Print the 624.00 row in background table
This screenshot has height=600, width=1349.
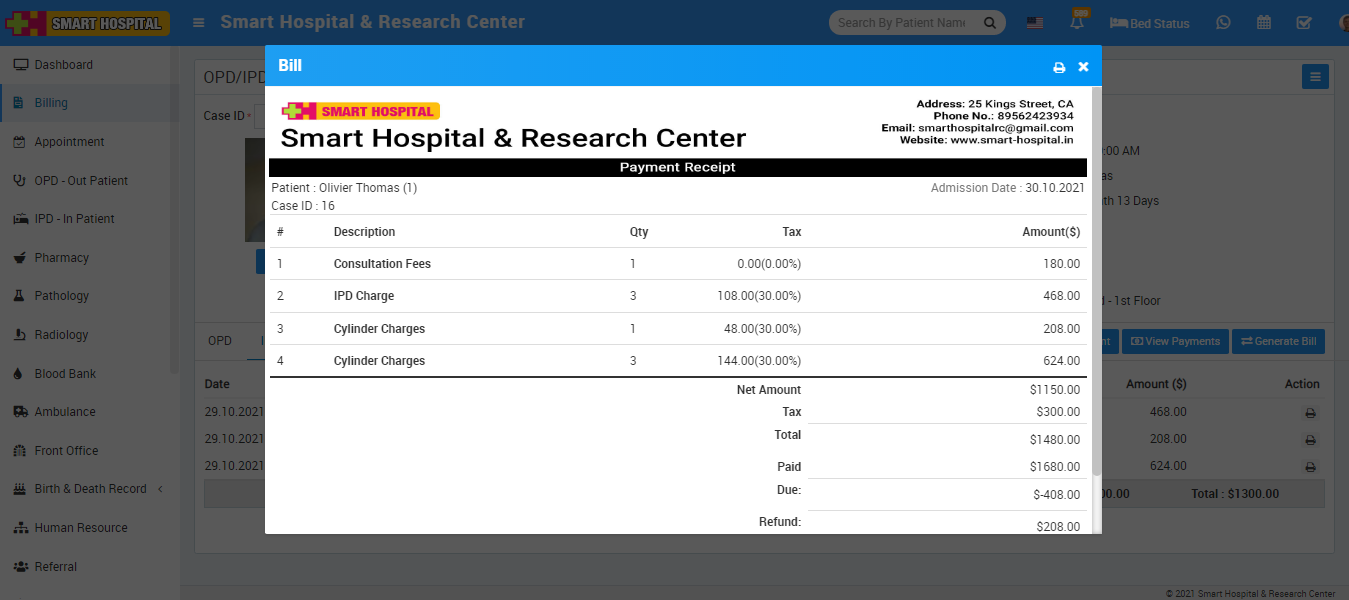click(x=1310, y=467)
